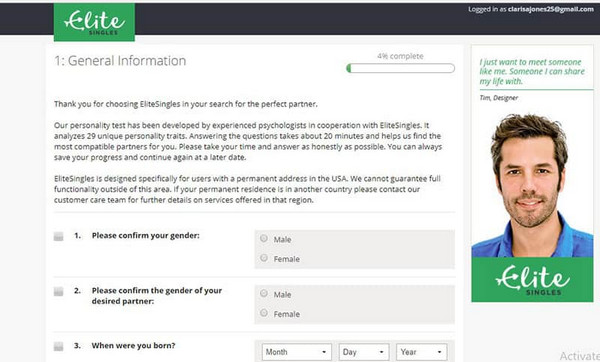Click the Tim, Designer caption
Image resolution: width=600 pixels, height=362 pixels.
point(499,98)
